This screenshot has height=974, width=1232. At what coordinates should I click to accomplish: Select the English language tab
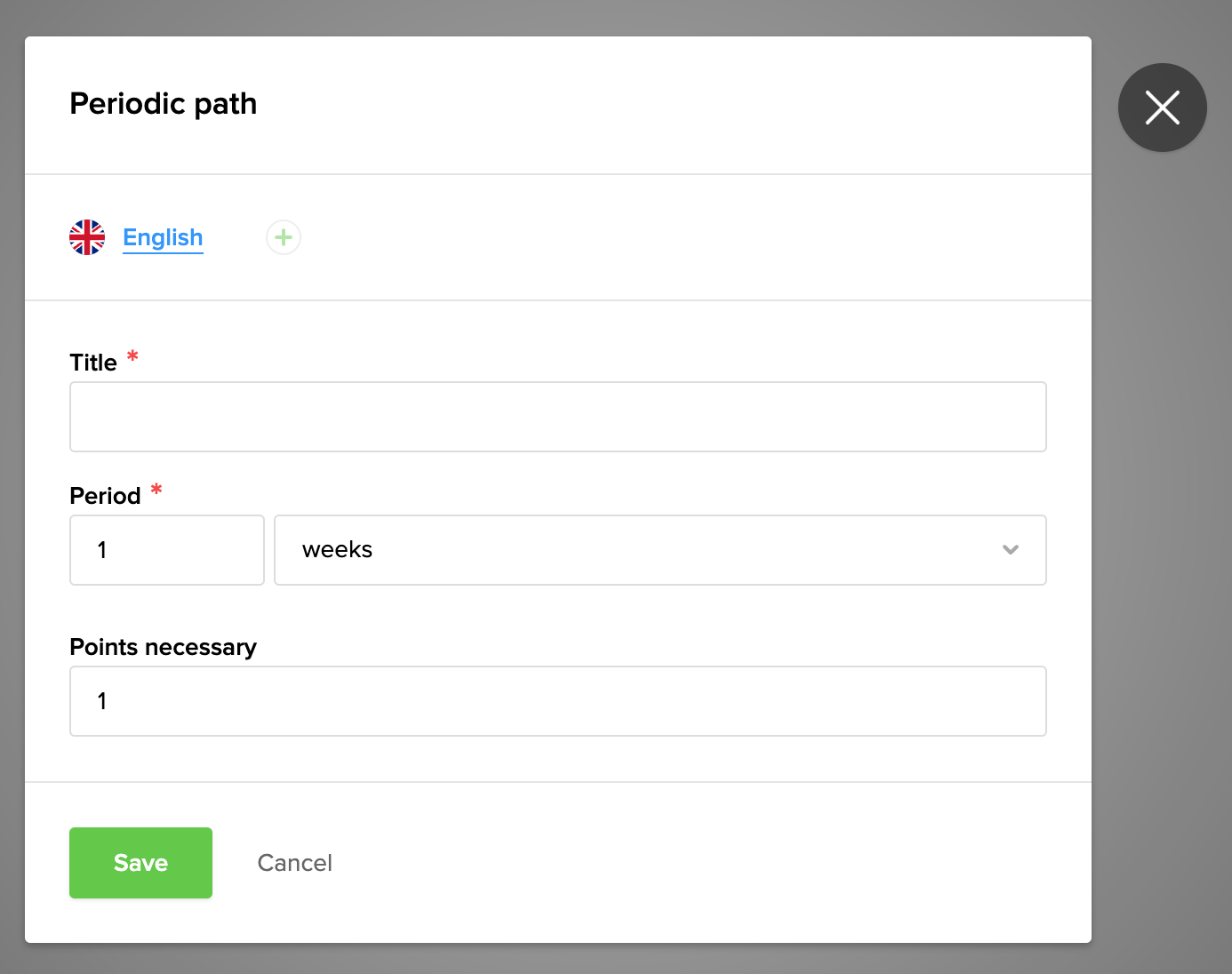point(163,237)
